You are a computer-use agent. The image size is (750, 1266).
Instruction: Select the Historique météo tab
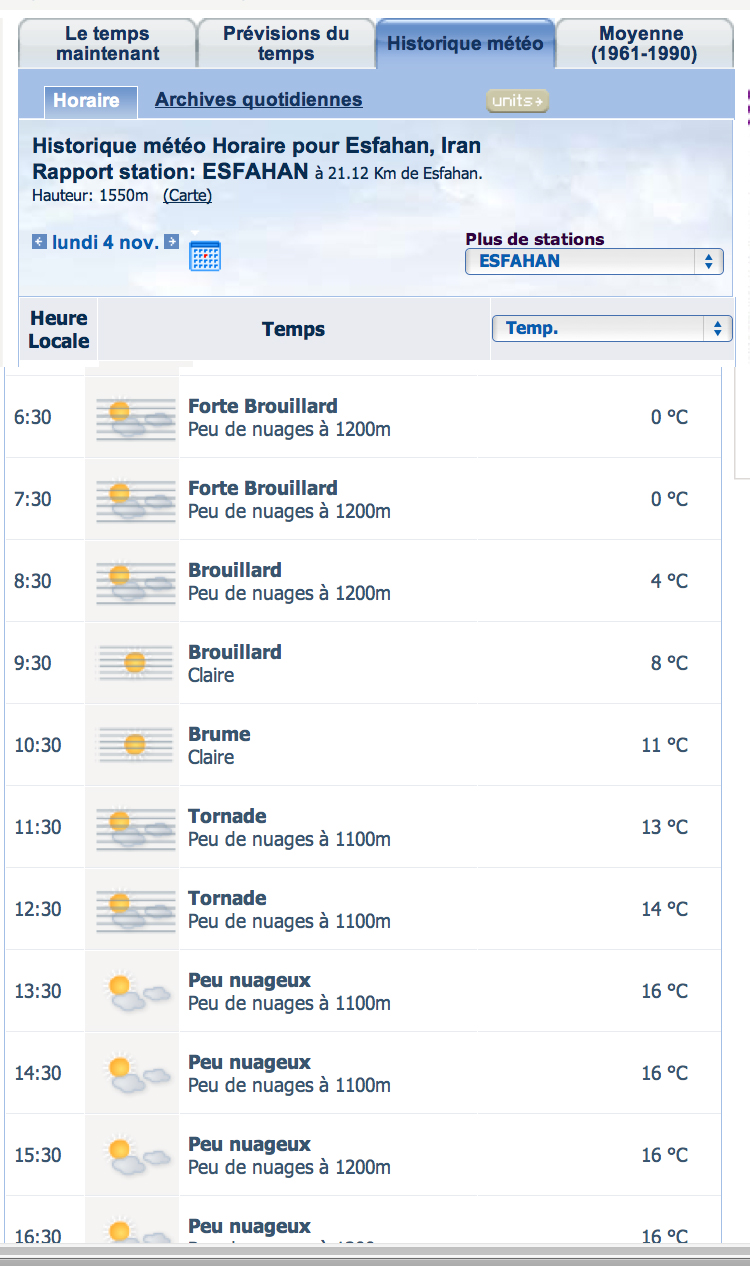[x=465, y=44]
